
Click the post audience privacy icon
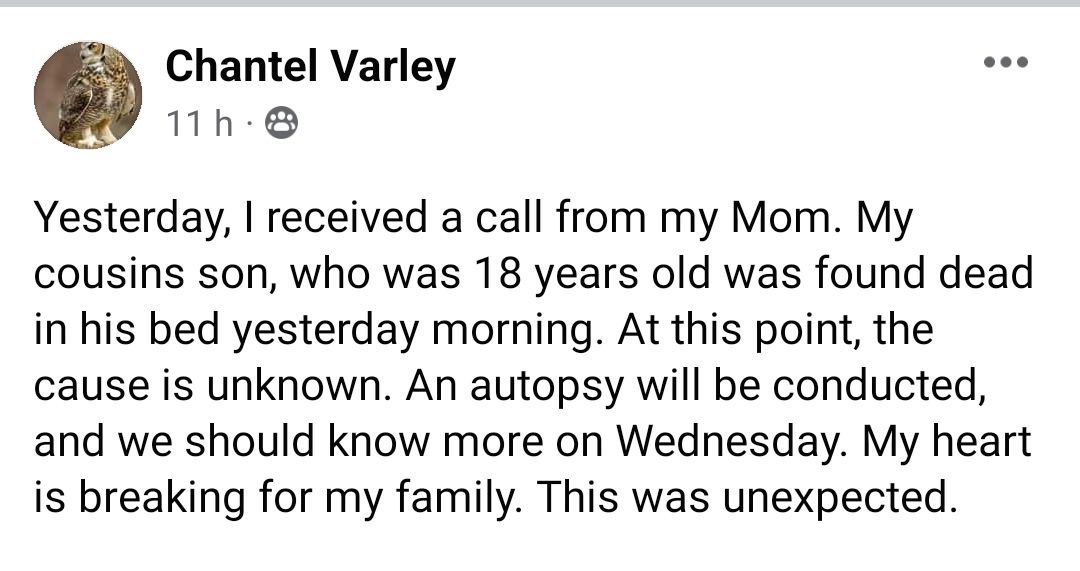(x=281, y=124)
